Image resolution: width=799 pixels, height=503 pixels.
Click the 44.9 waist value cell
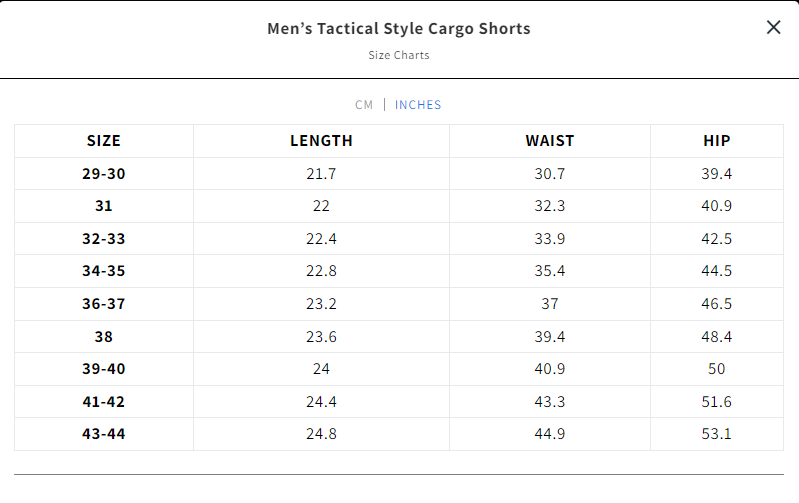click(550, 434)
